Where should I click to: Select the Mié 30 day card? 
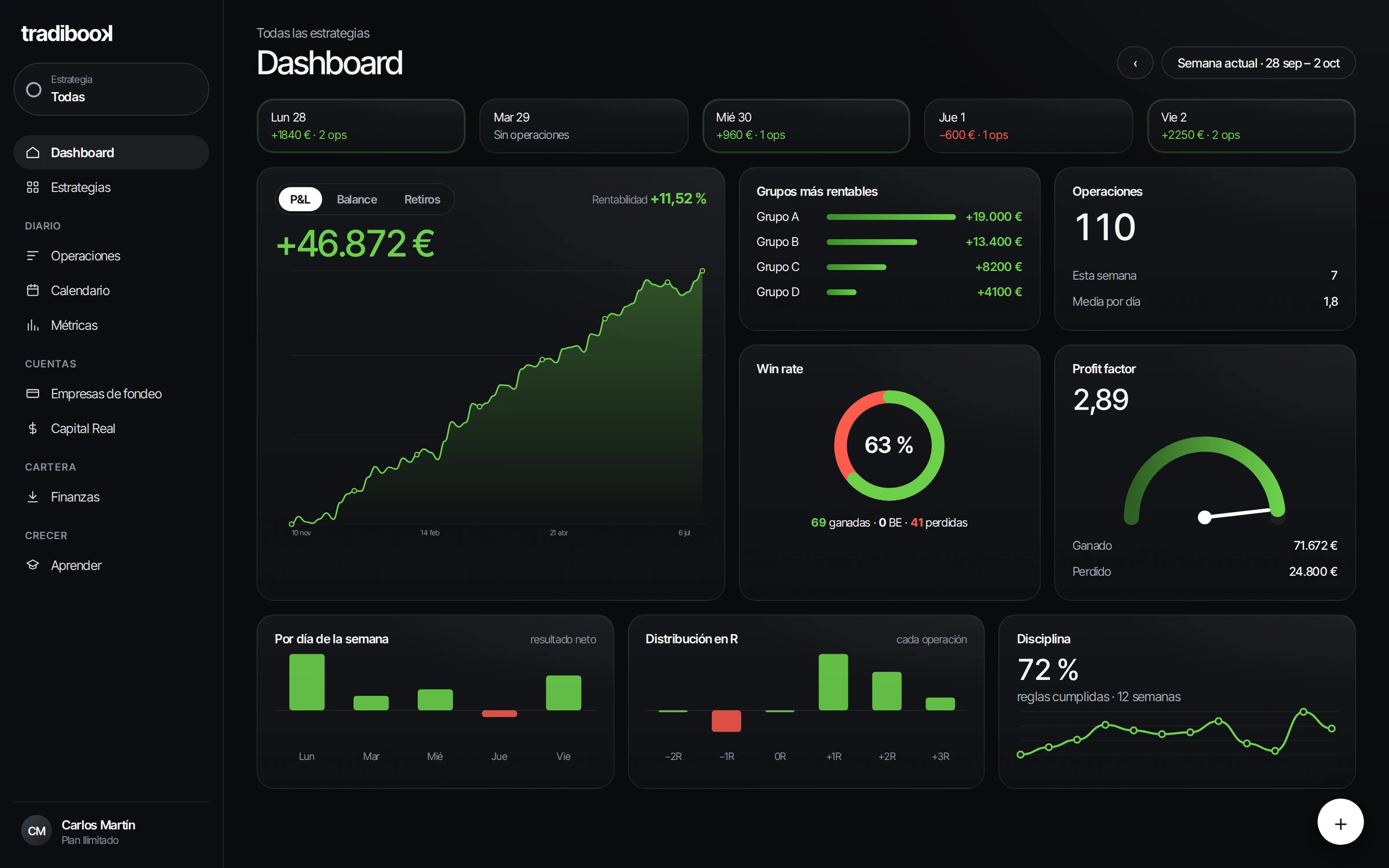coord(806,126)
